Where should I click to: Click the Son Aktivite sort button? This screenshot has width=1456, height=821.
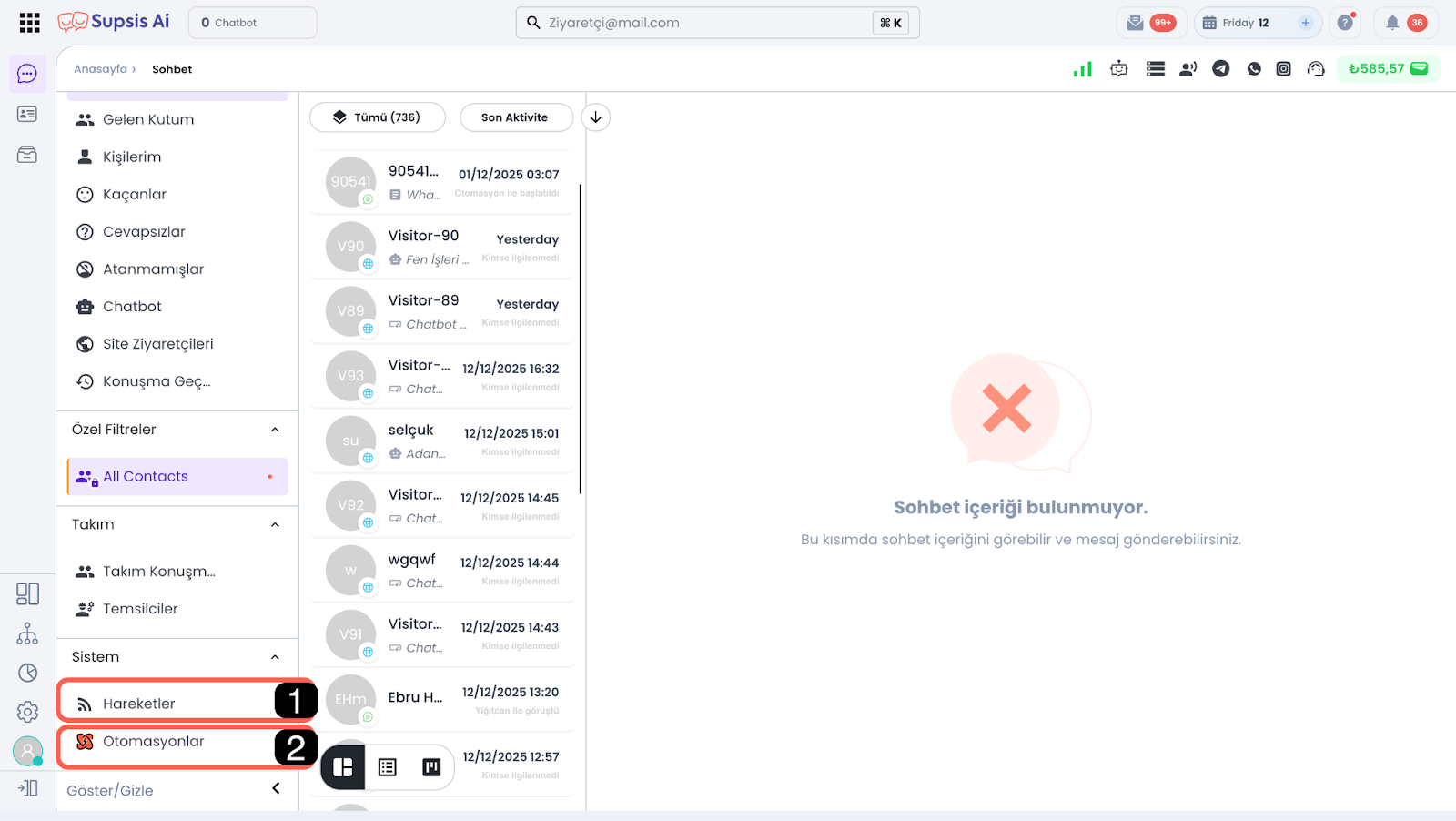point(515,117)
